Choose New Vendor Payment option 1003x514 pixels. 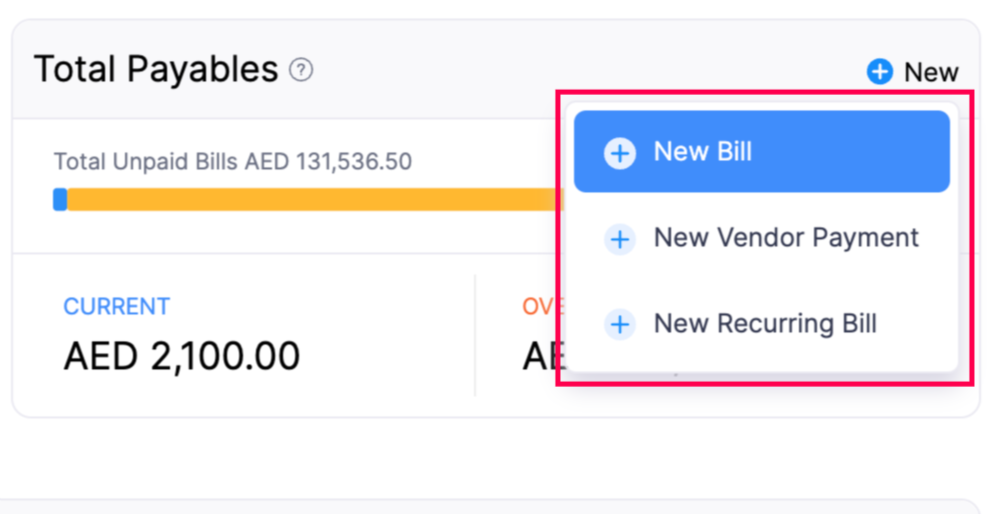785,238
